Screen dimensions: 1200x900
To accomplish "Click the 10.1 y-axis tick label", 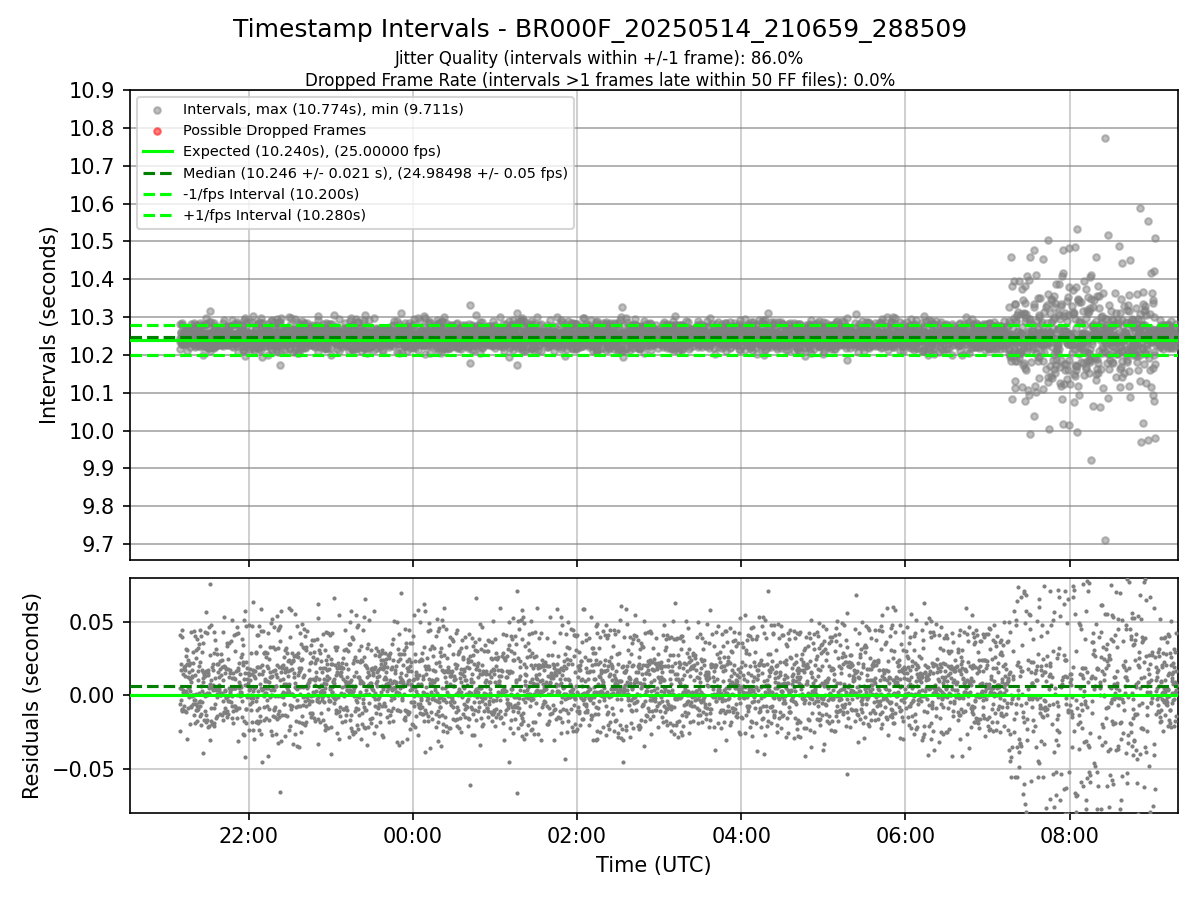I will pyautogui.click(x=91, y=394).
